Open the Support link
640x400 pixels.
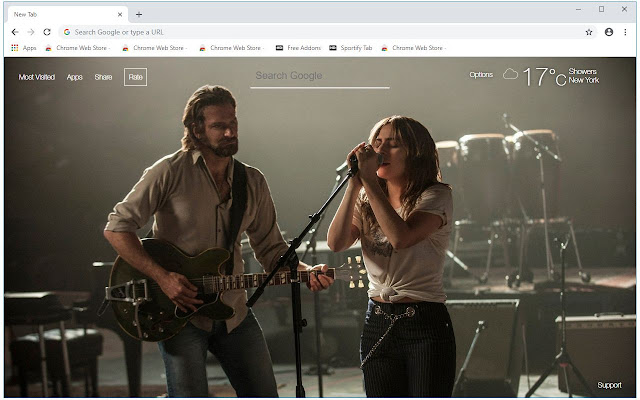coord(609,385)
